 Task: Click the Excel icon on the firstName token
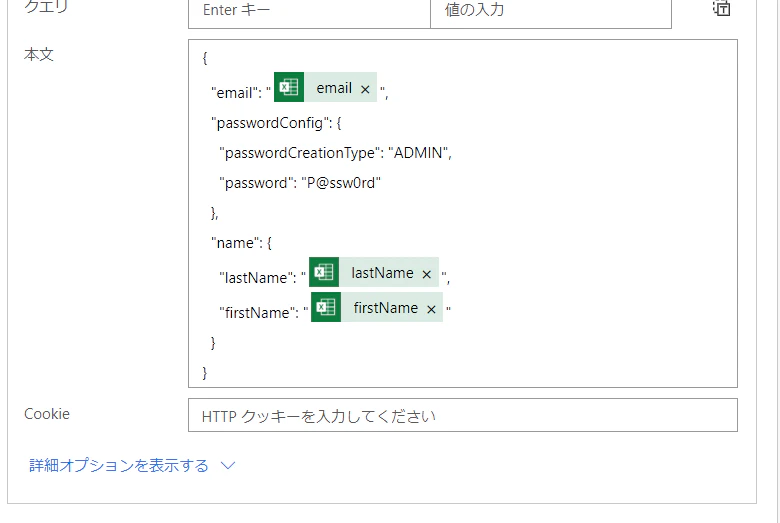coord(326,307)
